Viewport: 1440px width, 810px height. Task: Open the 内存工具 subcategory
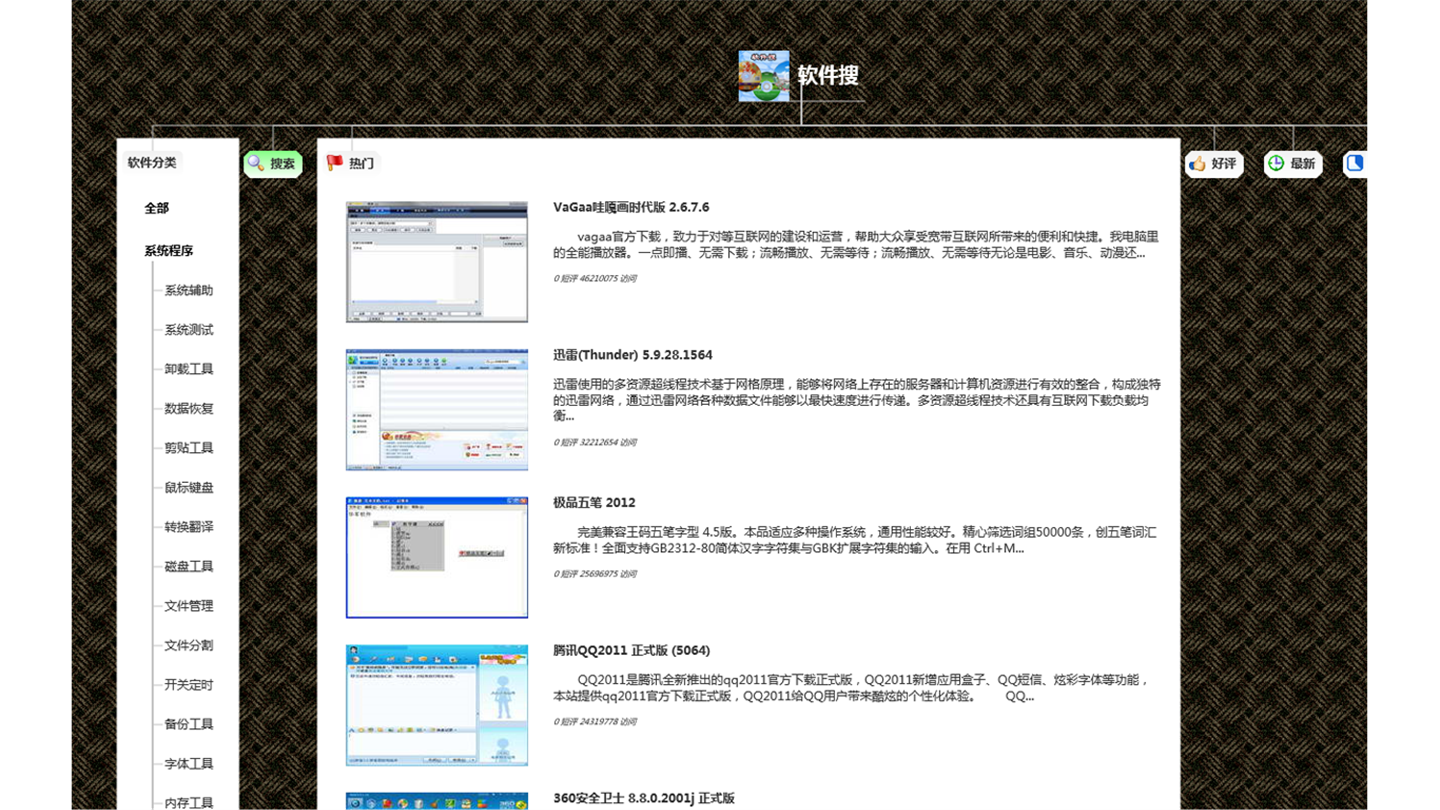click(x=189, y=803)
